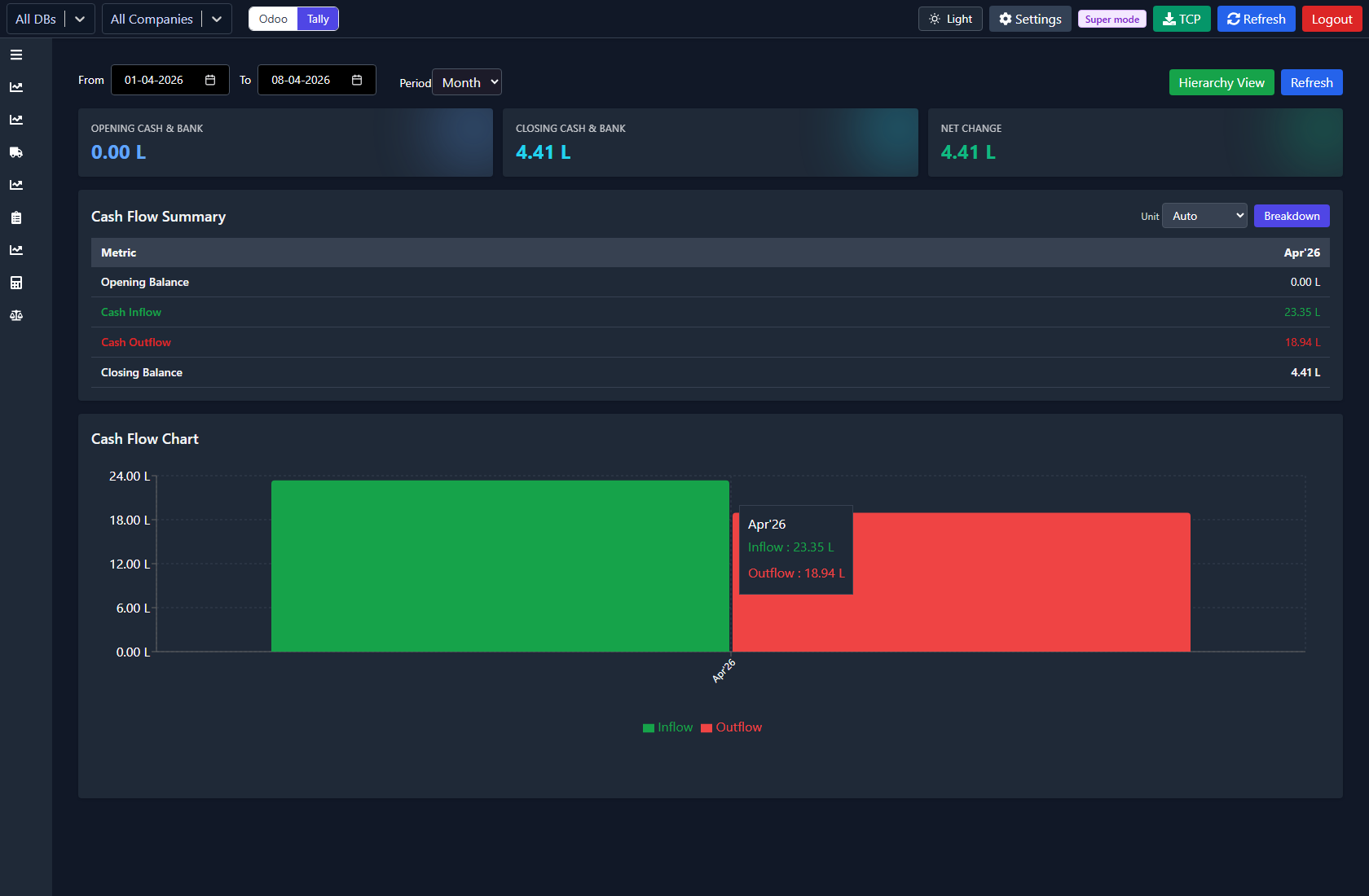1369x896 pixels.
Task: Click the Cash Outflow row label
Action: click(136, 342)
